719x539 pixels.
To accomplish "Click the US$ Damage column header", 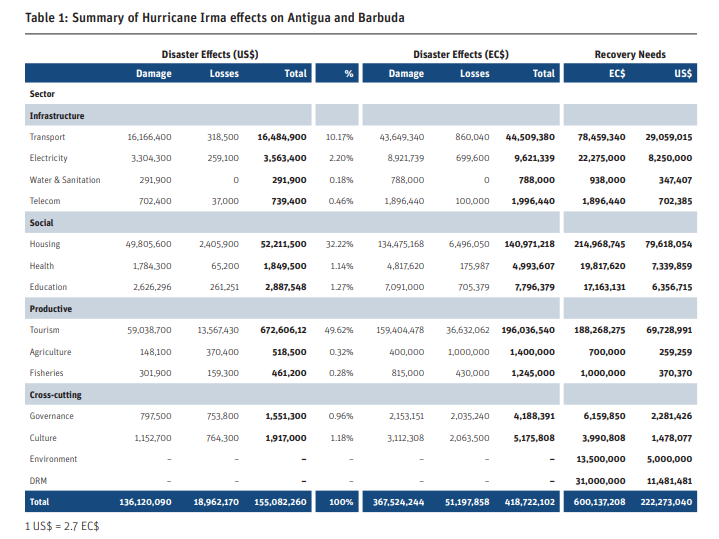I will [x=154, y=73].
